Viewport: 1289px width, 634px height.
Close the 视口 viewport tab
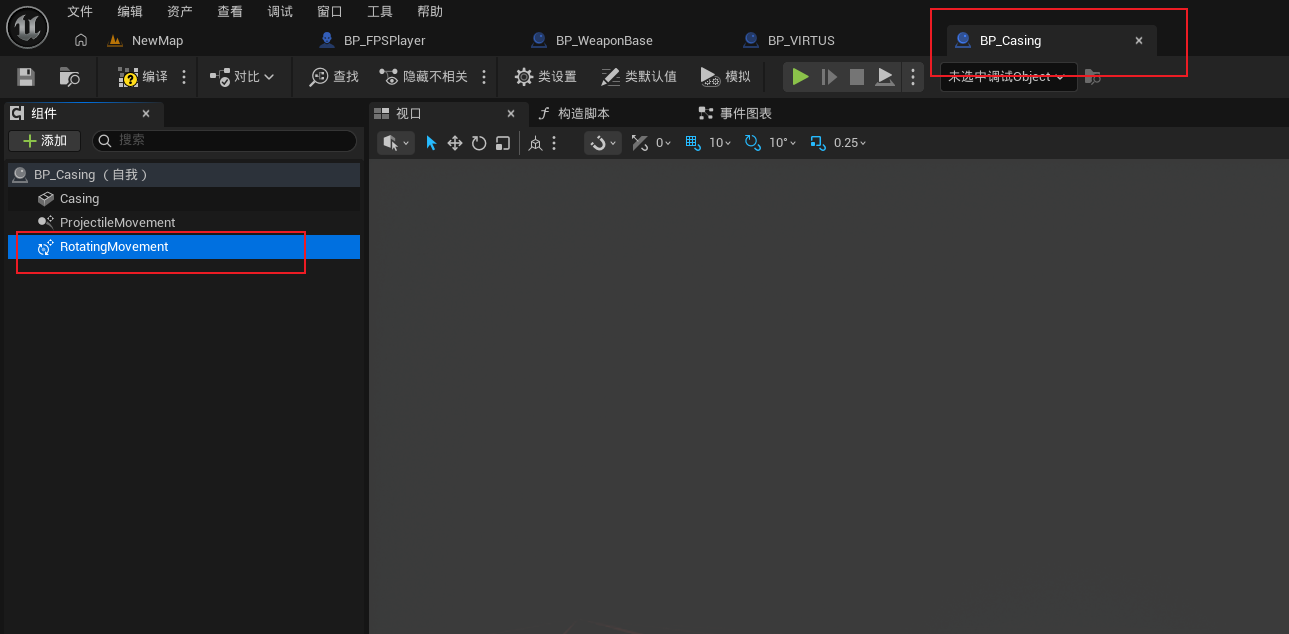[x=511, y=114]
